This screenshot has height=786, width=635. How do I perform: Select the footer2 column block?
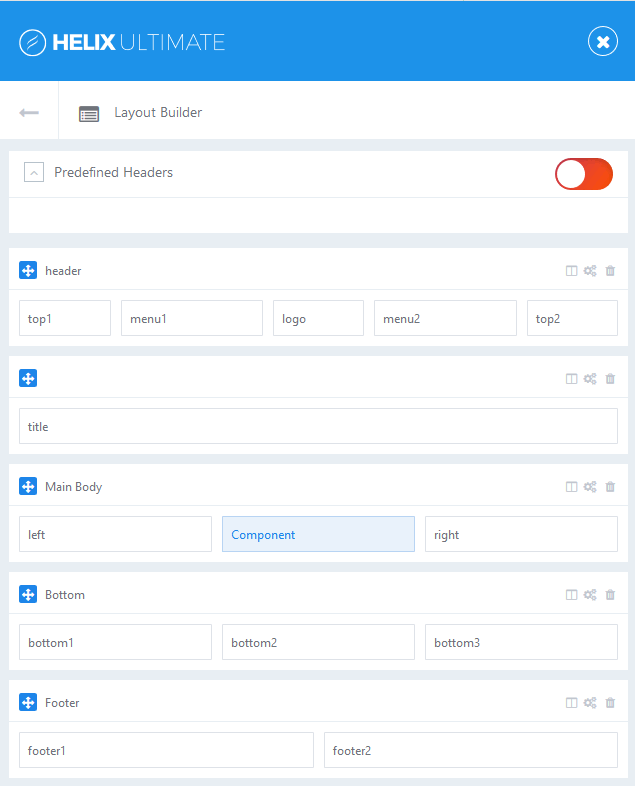tap(471, 750)
